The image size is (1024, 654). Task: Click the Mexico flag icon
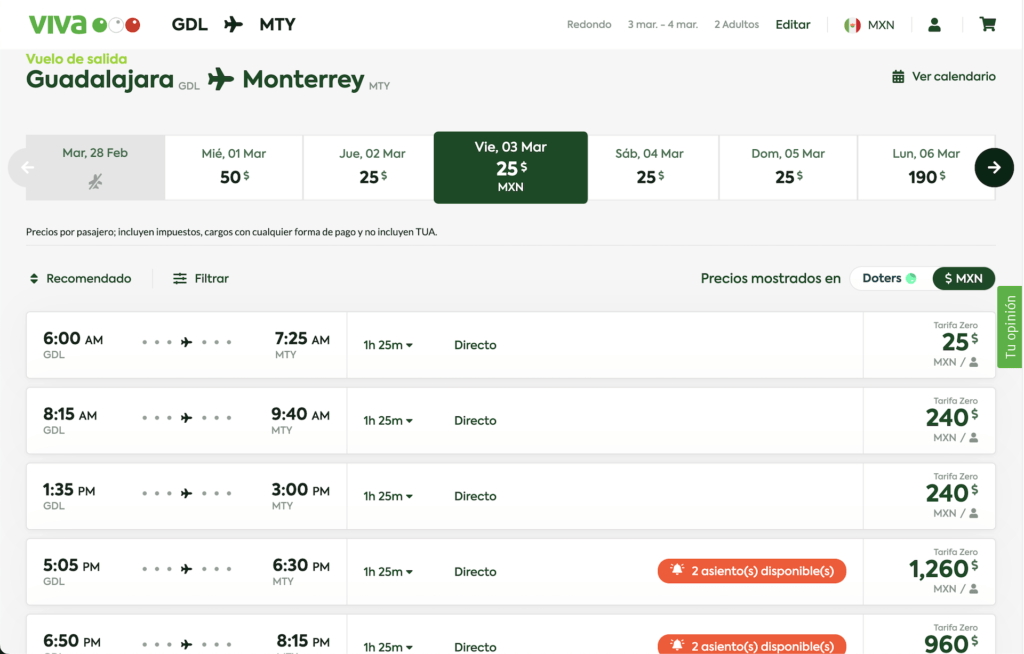click(852, 25)
